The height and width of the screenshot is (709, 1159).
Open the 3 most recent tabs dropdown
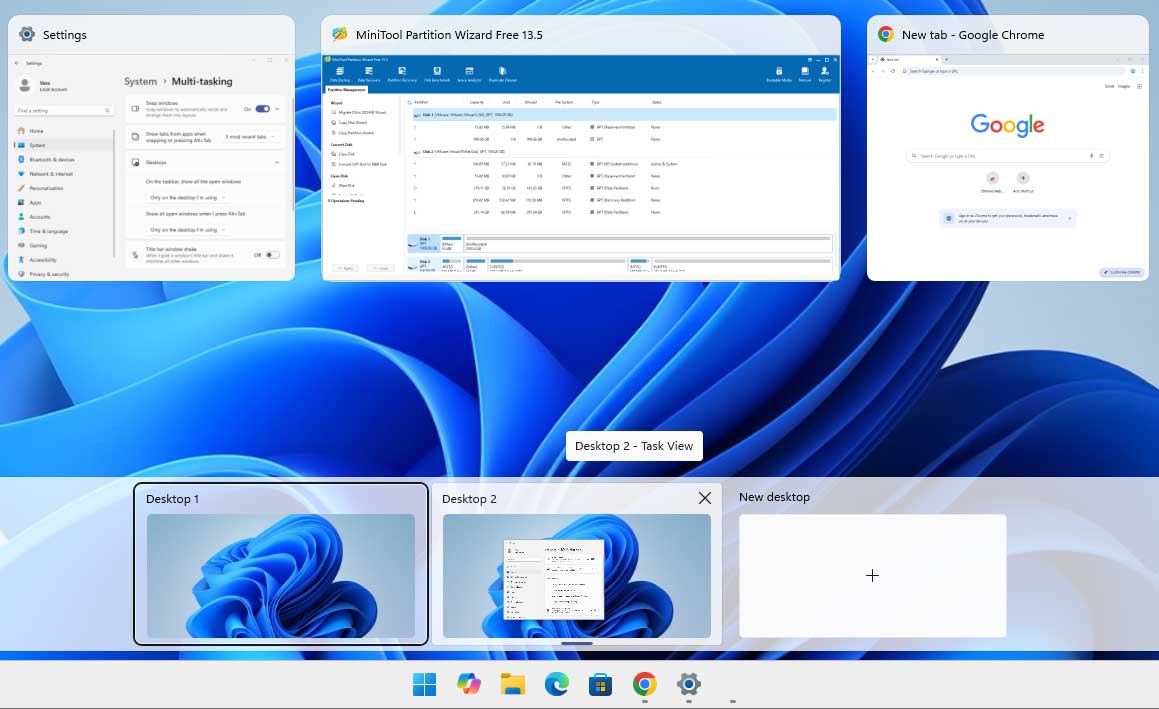(x=251, y=137)
